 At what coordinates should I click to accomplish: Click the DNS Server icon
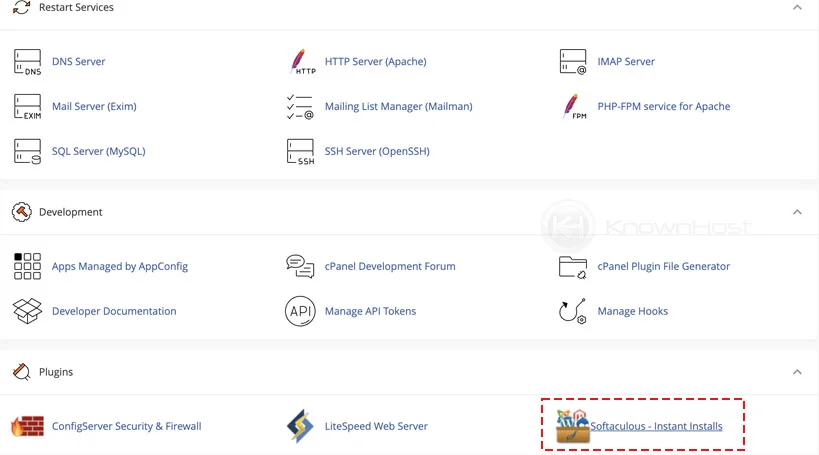tap(28, 62)
